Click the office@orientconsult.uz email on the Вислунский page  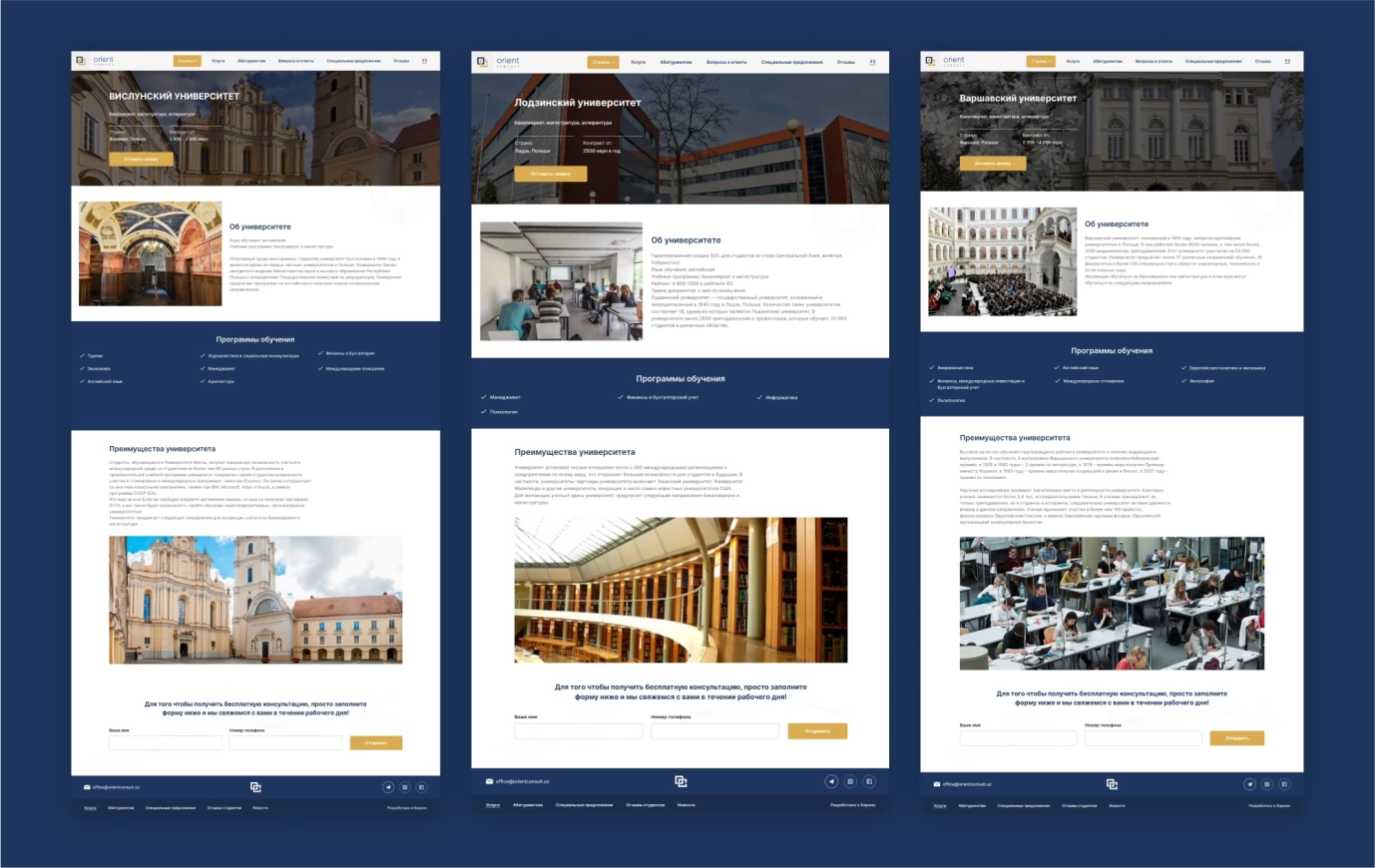117,787
